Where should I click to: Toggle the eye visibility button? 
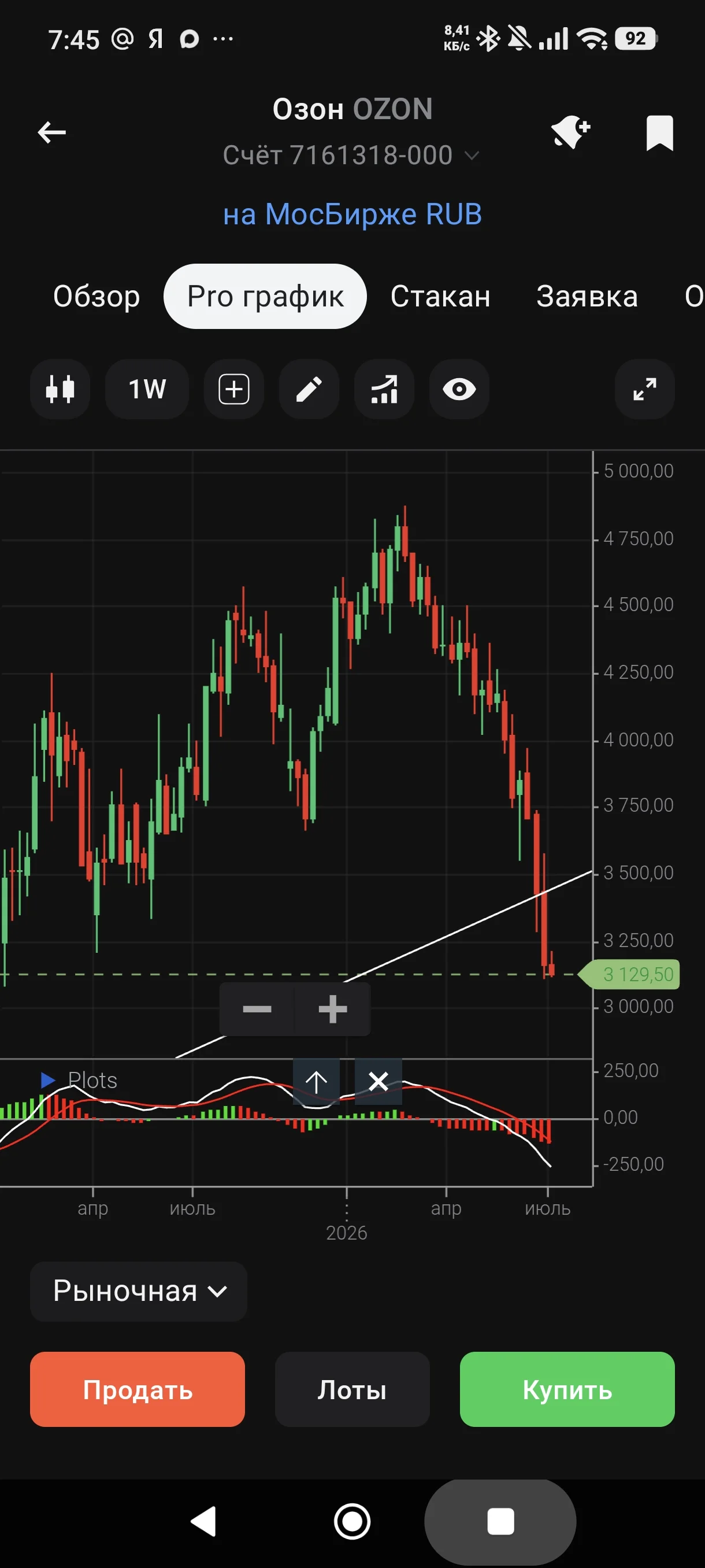point(459,389)
